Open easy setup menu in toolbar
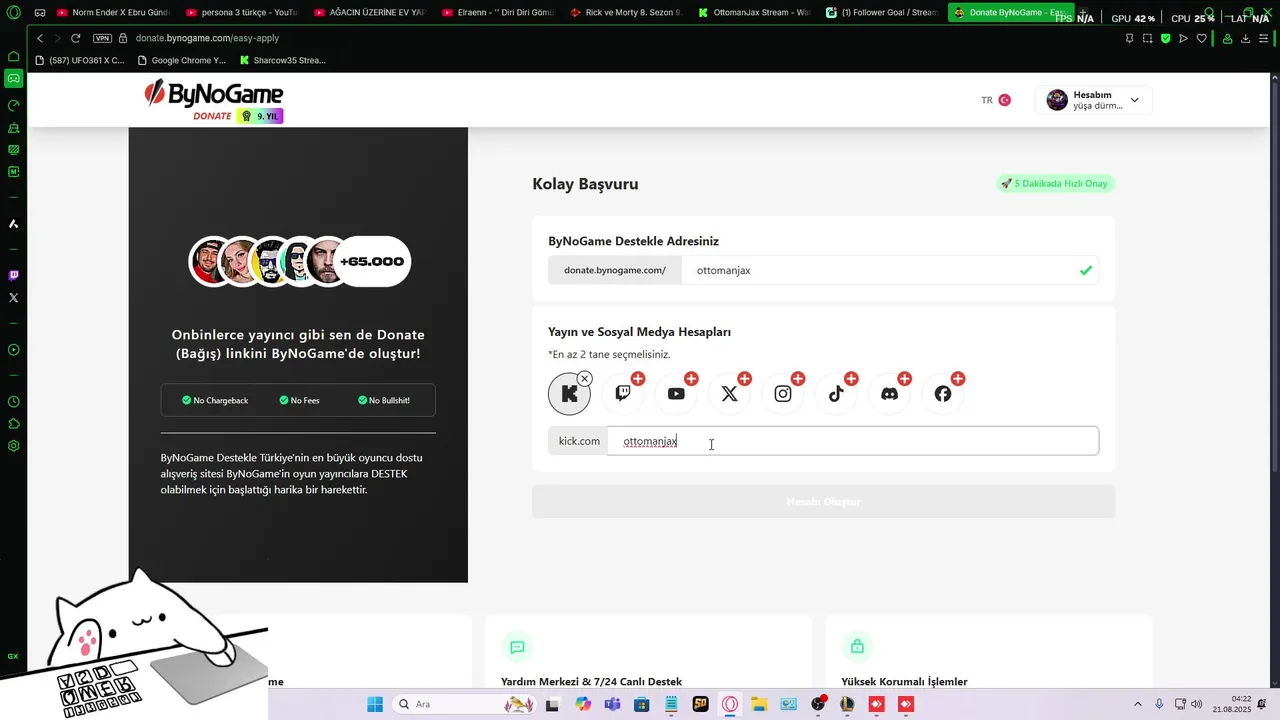1280x720 pixels. click(1266, 38)
